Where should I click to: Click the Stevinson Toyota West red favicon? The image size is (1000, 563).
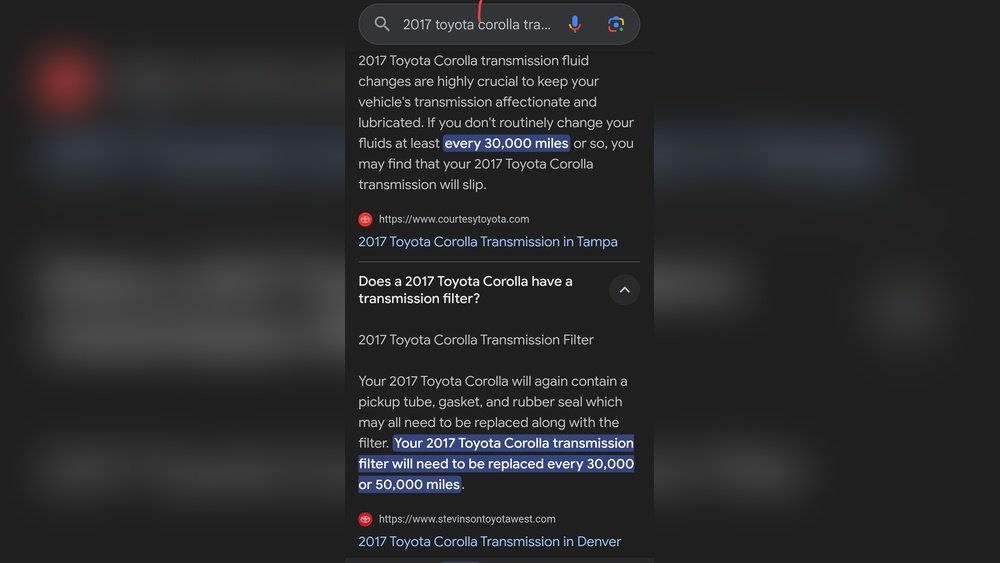365,519
